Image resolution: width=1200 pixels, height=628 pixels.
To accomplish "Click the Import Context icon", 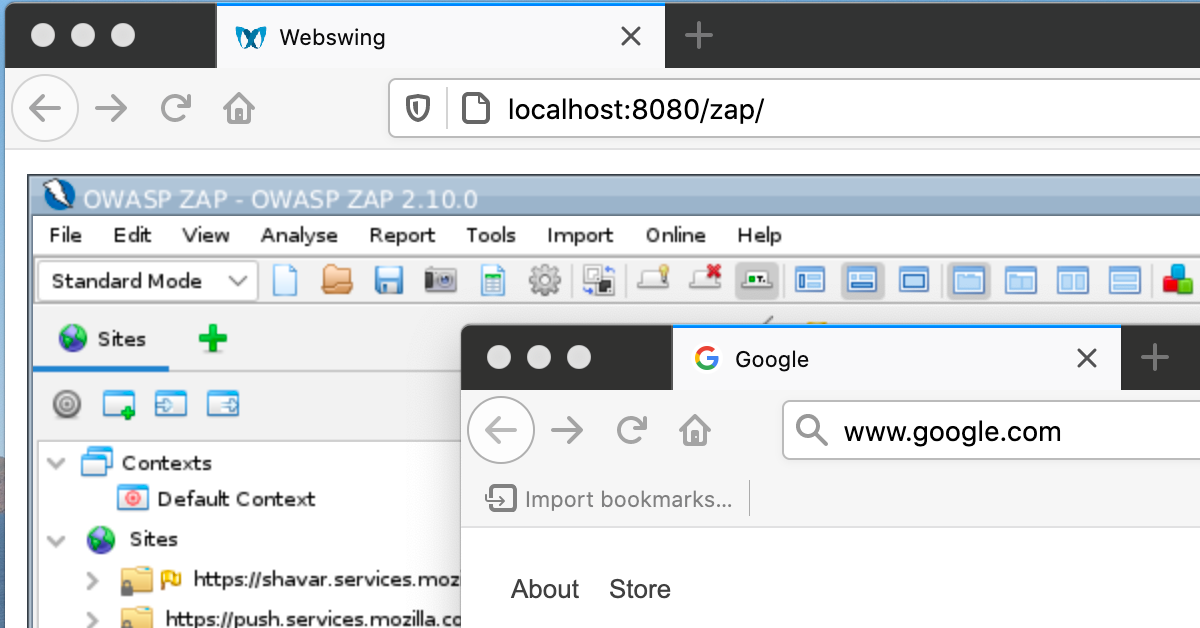I will pos(171,404).
